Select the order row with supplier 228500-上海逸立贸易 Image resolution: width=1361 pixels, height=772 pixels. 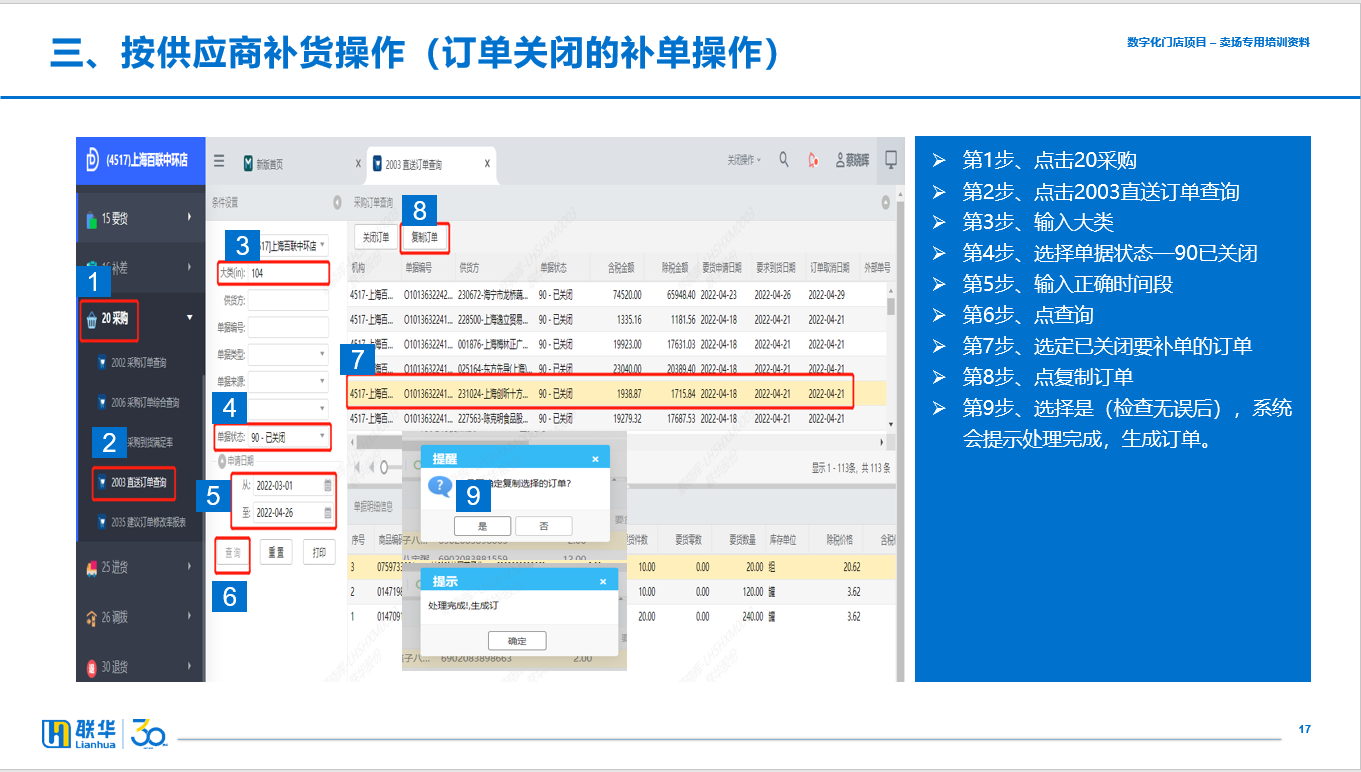(x=617, y=320)
